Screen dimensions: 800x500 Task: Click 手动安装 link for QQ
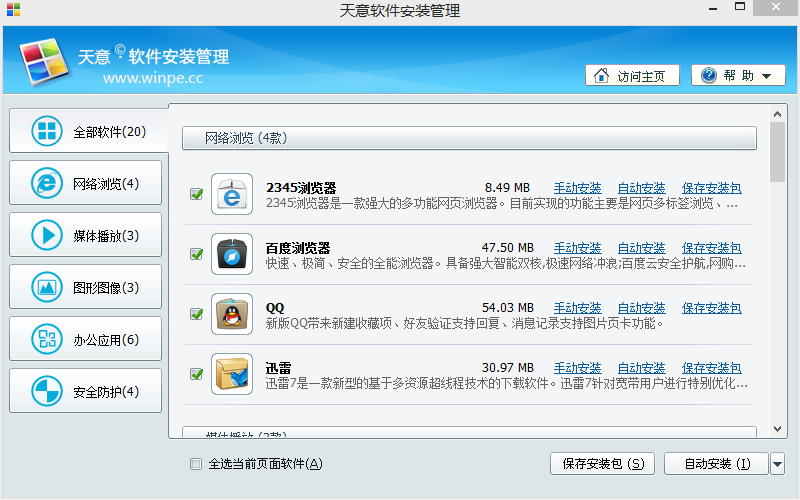[578, 308]
